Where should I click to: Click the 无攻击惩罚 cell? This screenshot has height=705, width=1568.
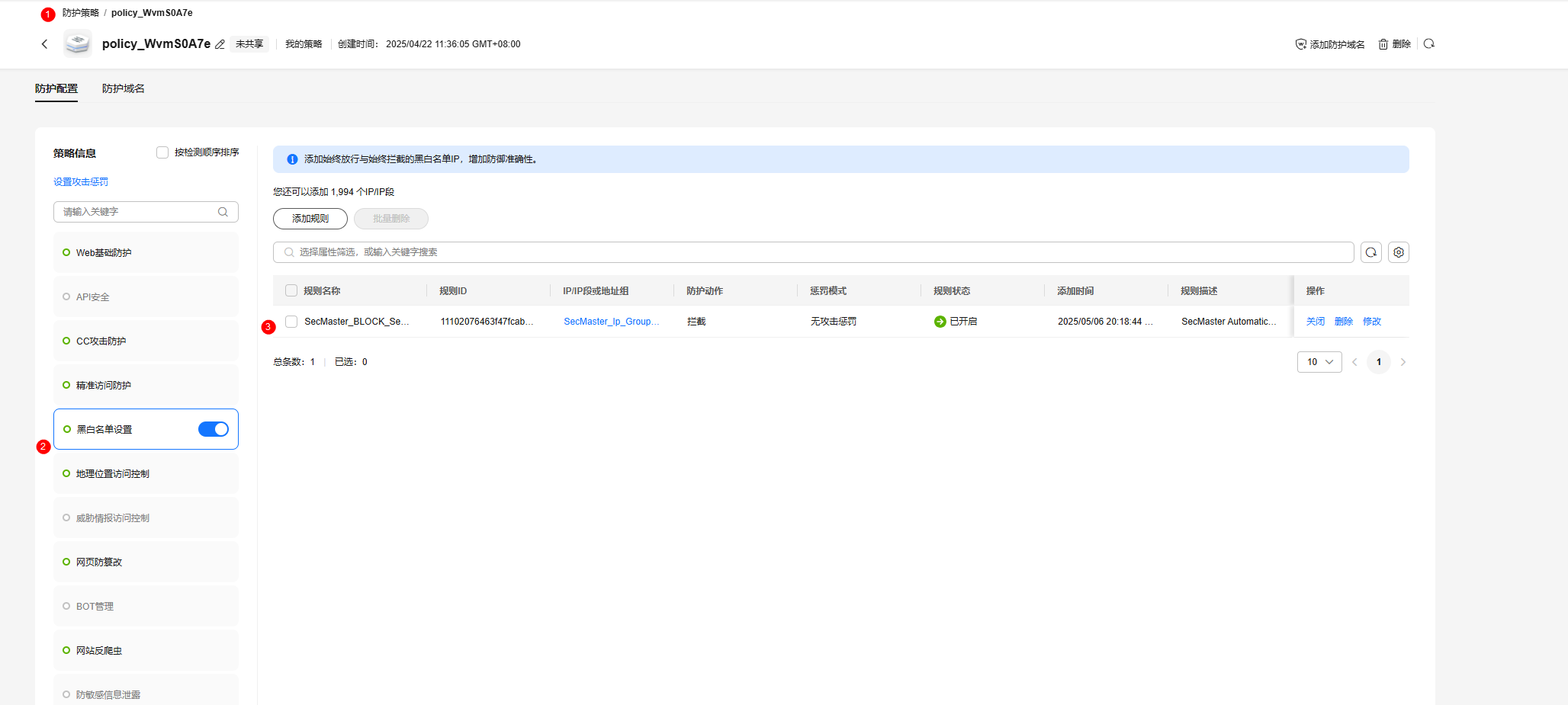click(834, 322)
